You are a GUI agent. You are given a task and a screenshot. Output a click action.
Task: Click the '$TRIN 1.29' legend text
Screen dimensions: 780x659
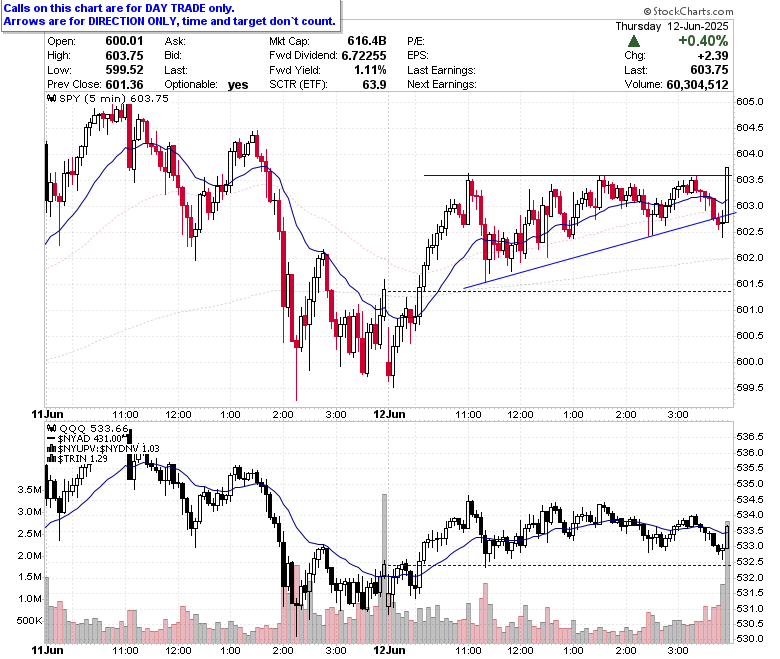(x=83, y=459)
